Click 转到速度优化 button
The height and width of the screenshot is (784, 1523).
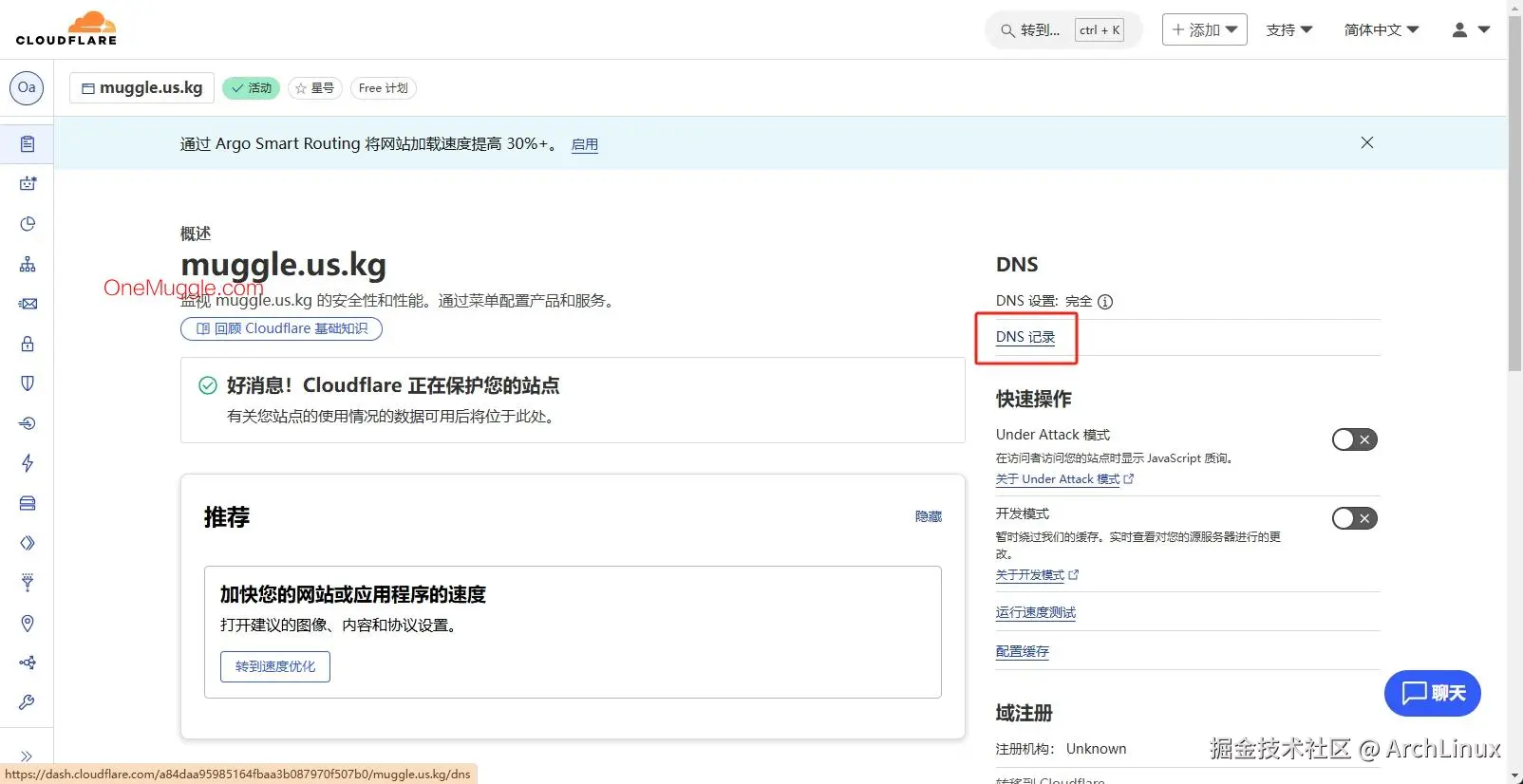pyautogui.click(x=275, y=666)
